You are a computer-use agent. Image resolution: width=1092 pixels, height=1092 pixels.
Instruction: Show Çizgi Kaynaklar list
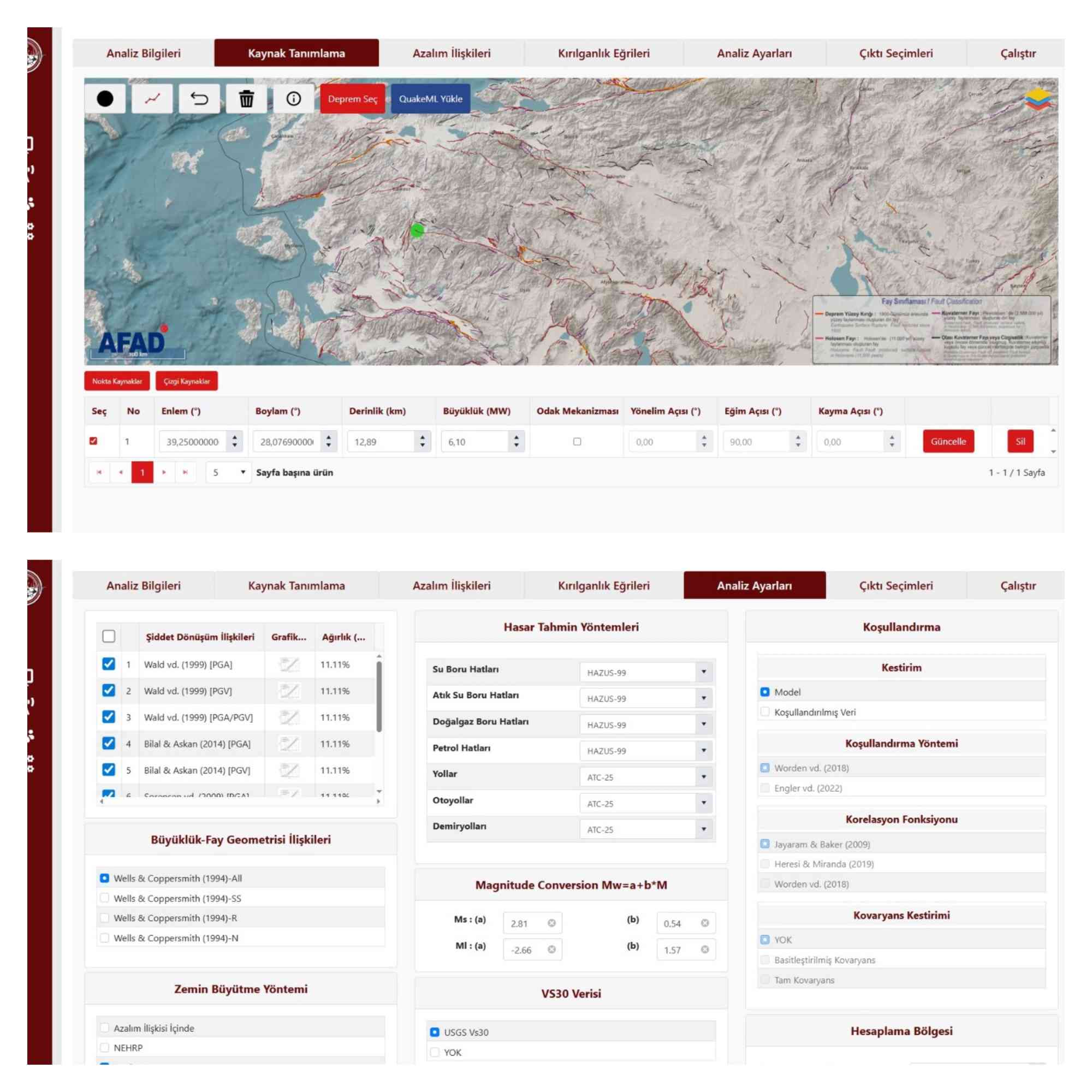(x=187, y=381)
